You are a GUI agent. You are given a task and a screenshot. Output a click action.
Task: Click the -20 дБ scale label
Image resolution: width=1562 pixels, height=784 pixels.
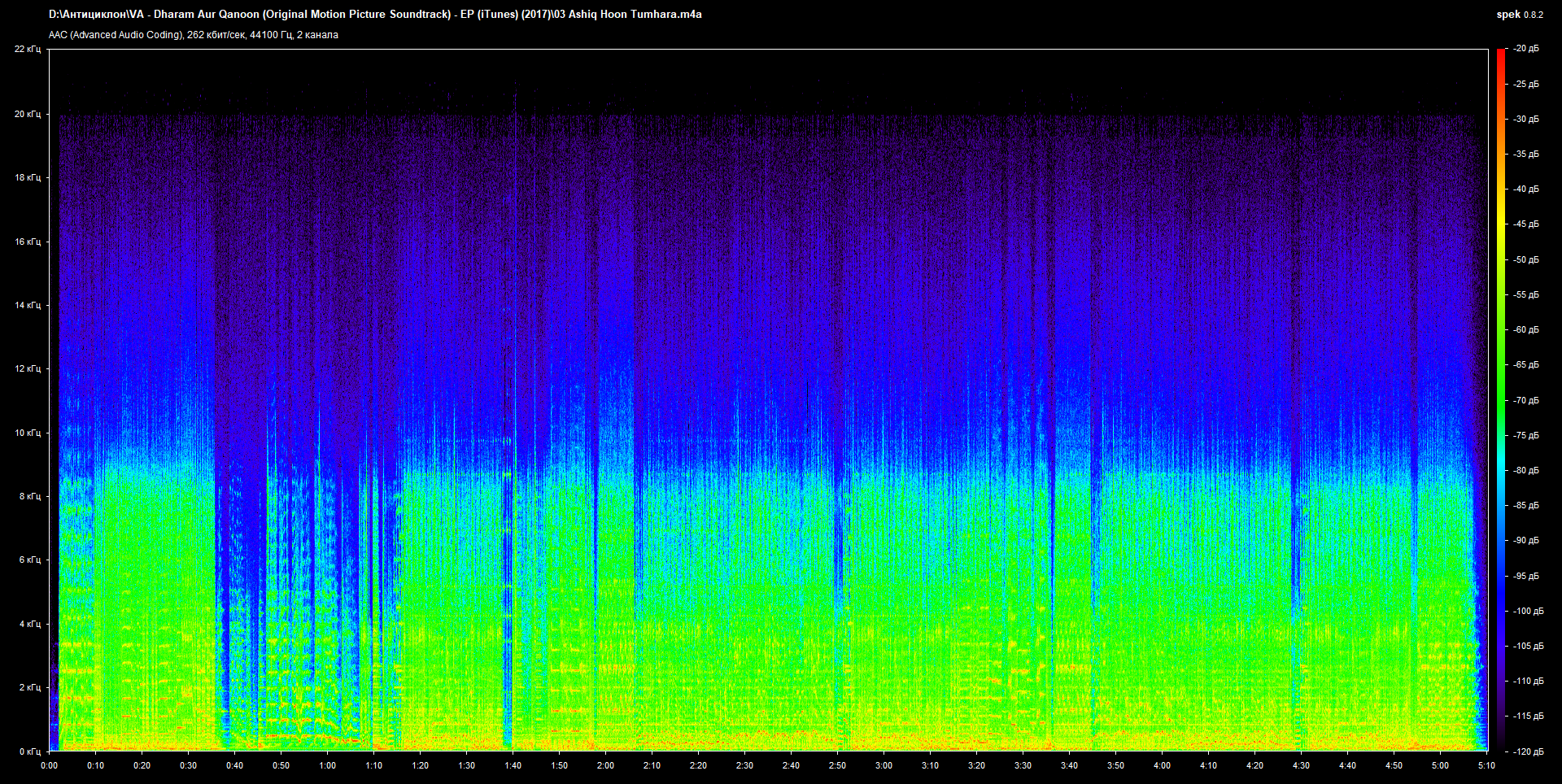(x=1525, y=49)
